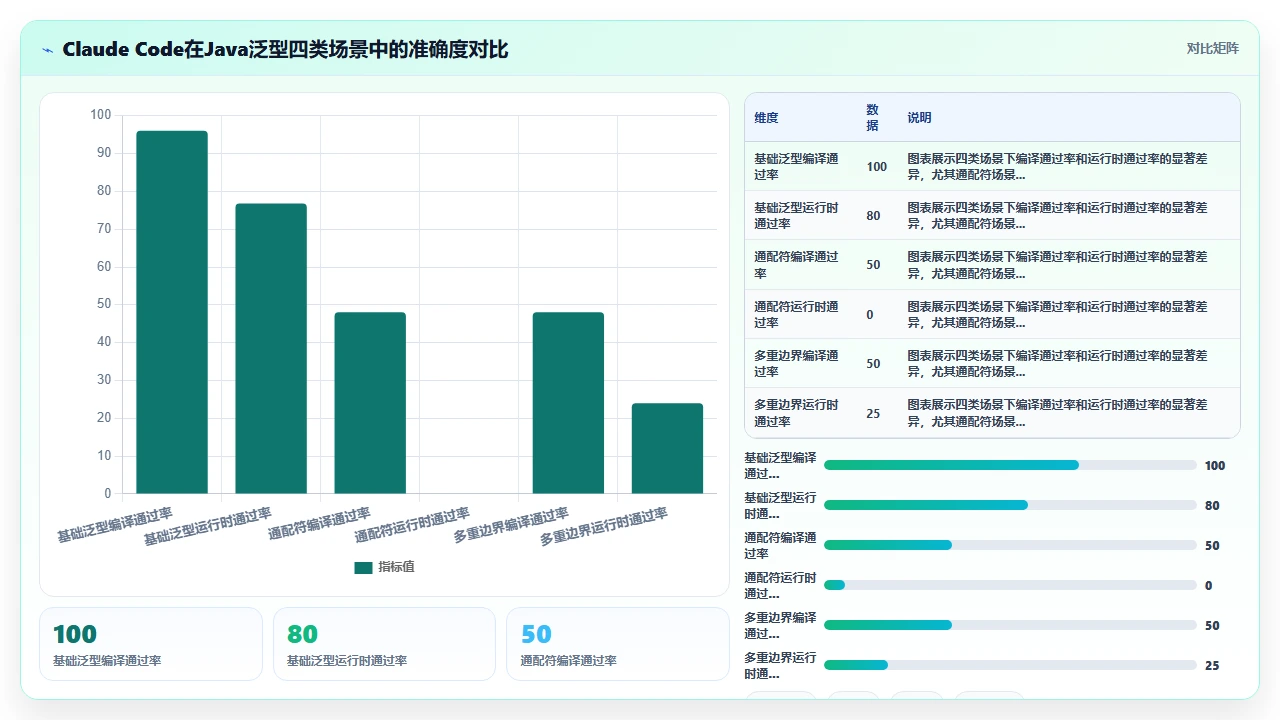Click the 通配符编译通过率 progress bar
Viewport: 1280px width, 720px height.
1010,545
